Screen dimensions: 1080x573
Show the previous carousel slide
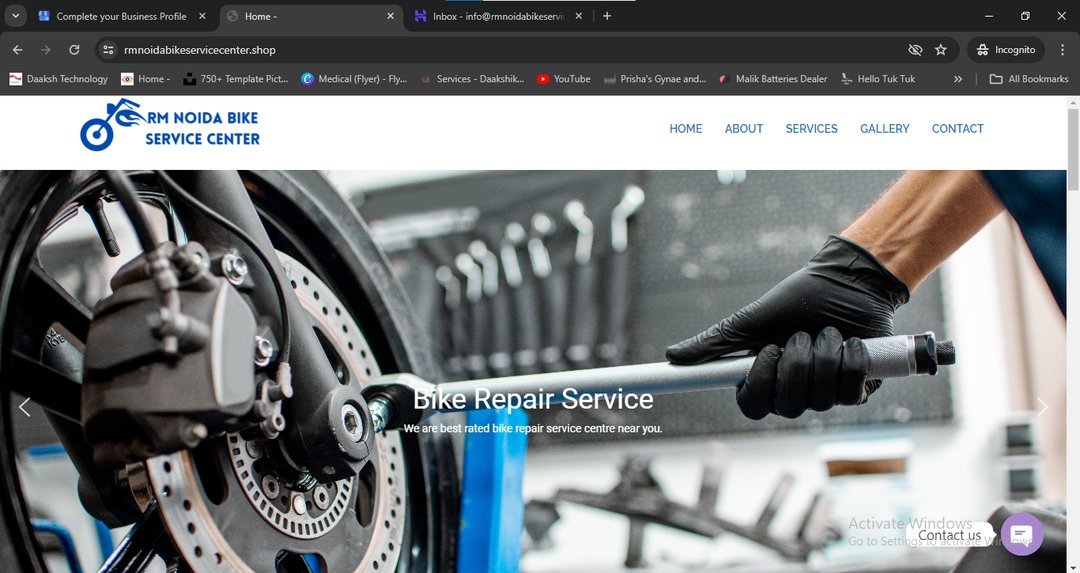[25, 407]
